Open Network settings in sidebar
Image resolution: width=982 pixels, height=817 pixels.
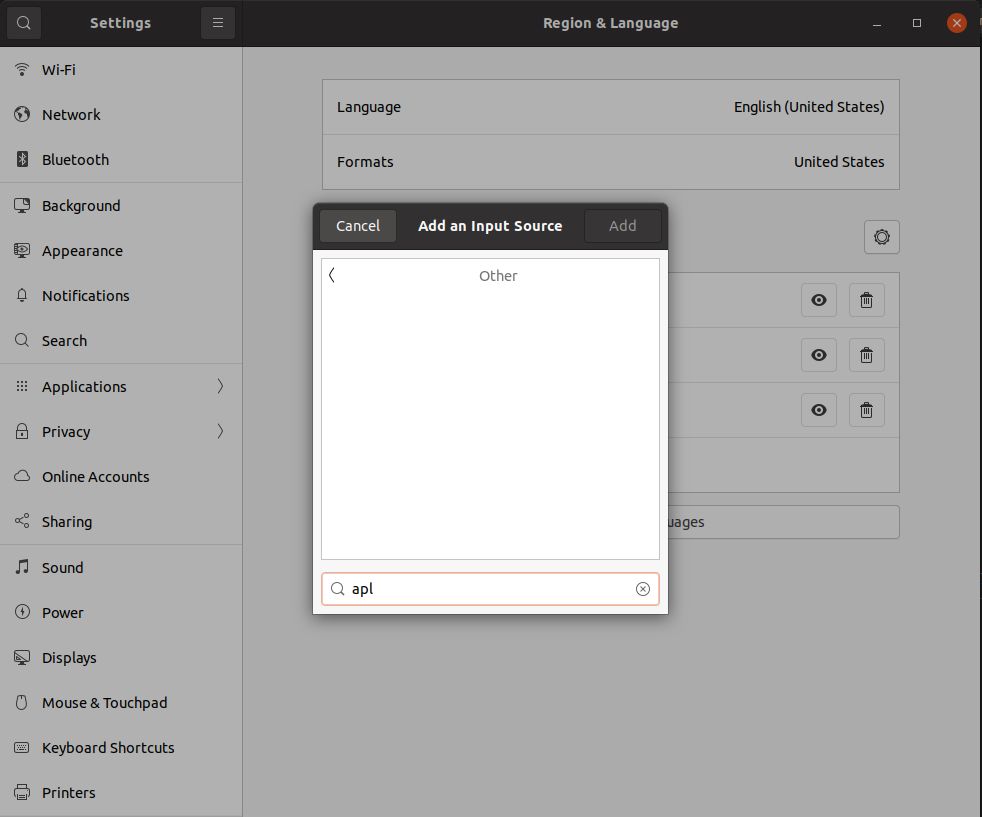pos(121,115)
